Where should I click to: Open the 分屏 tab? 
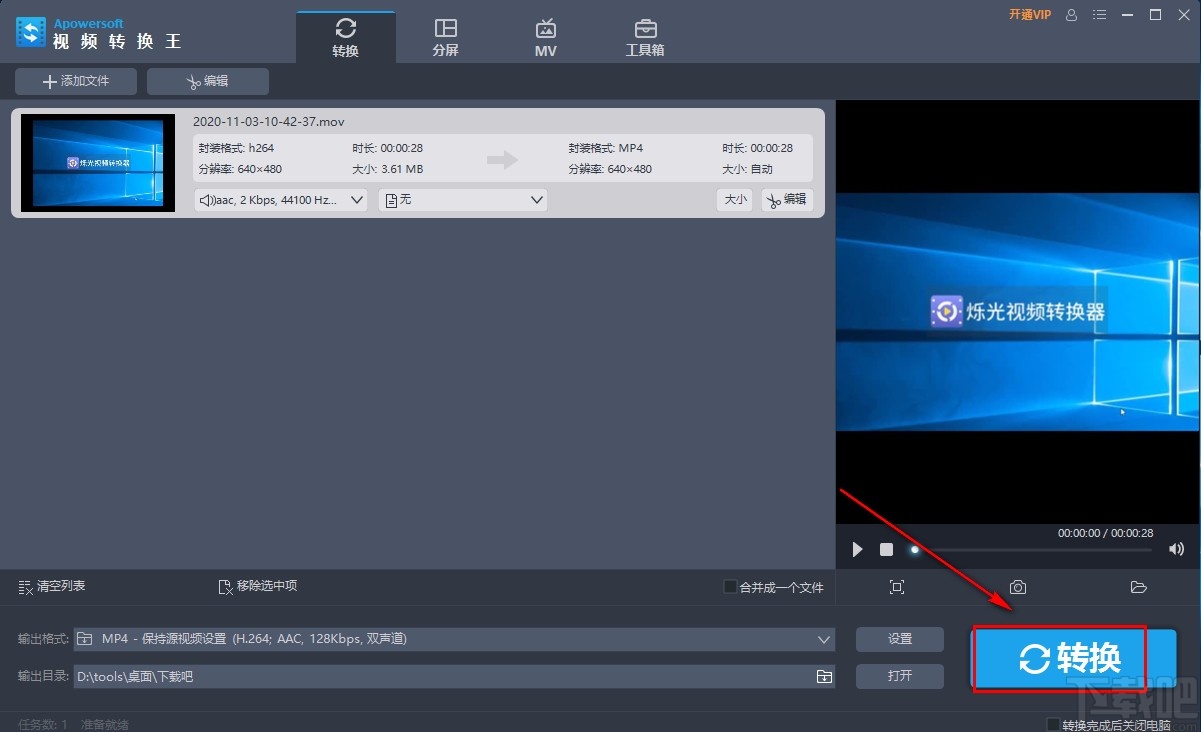[446, 37]
